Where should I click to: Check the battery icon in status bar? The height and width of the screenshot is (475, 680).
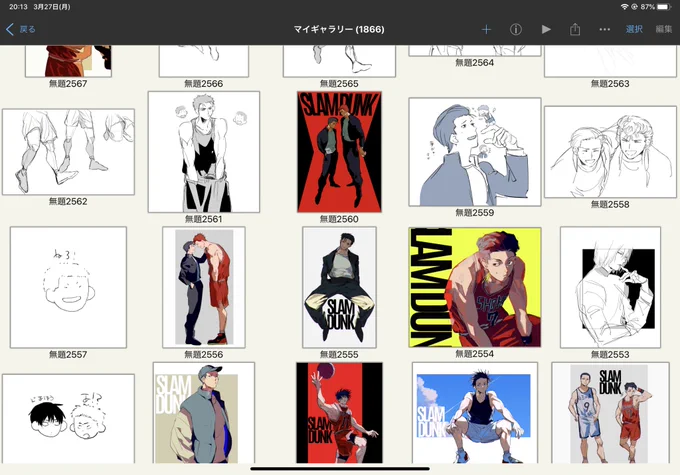point(664,7)
